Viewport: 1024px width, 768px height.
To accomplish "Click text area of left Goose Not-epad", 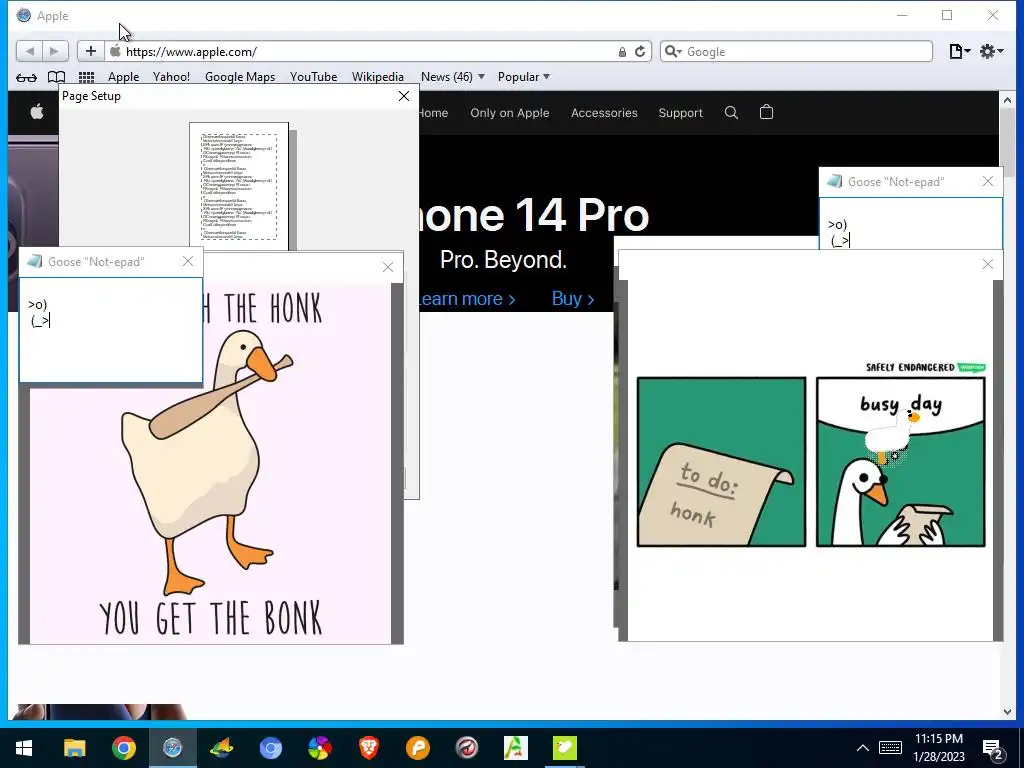I will 111,330.
